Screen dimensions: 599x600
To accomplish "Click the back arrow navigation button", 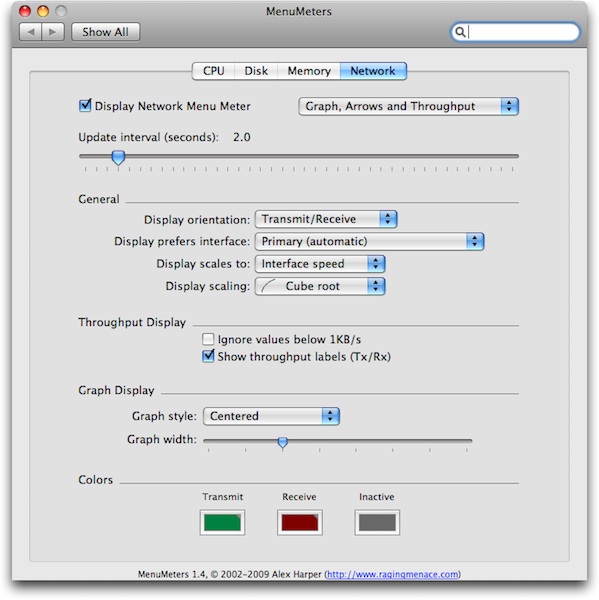I will pyautogui.click(x=31, y=32).
